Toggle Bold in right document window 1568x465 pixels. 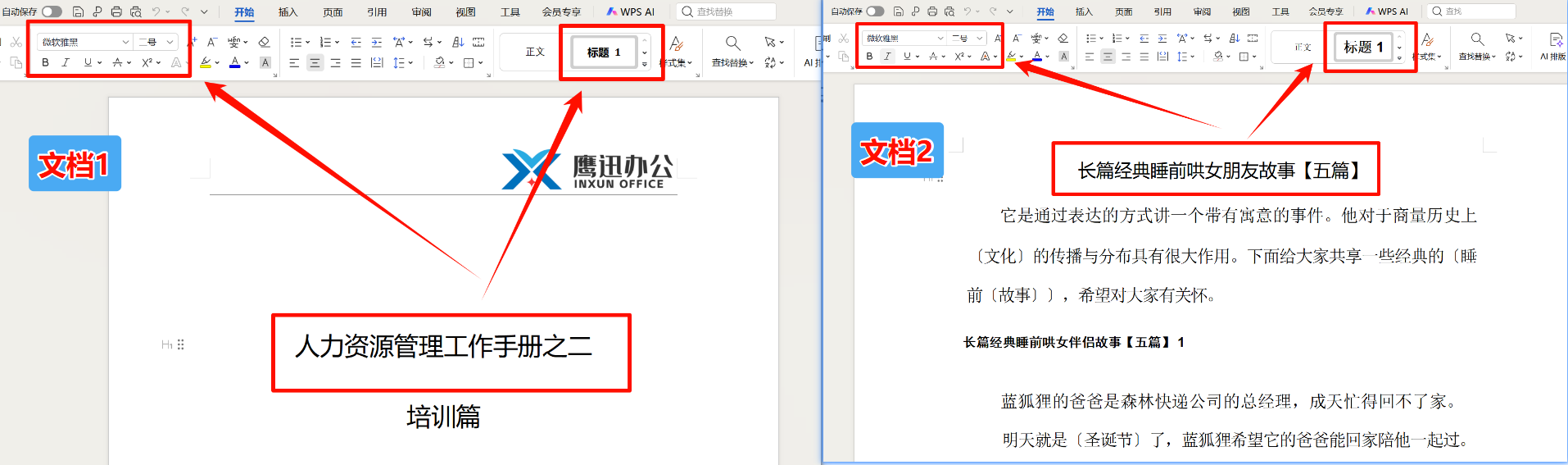(869, 57)
